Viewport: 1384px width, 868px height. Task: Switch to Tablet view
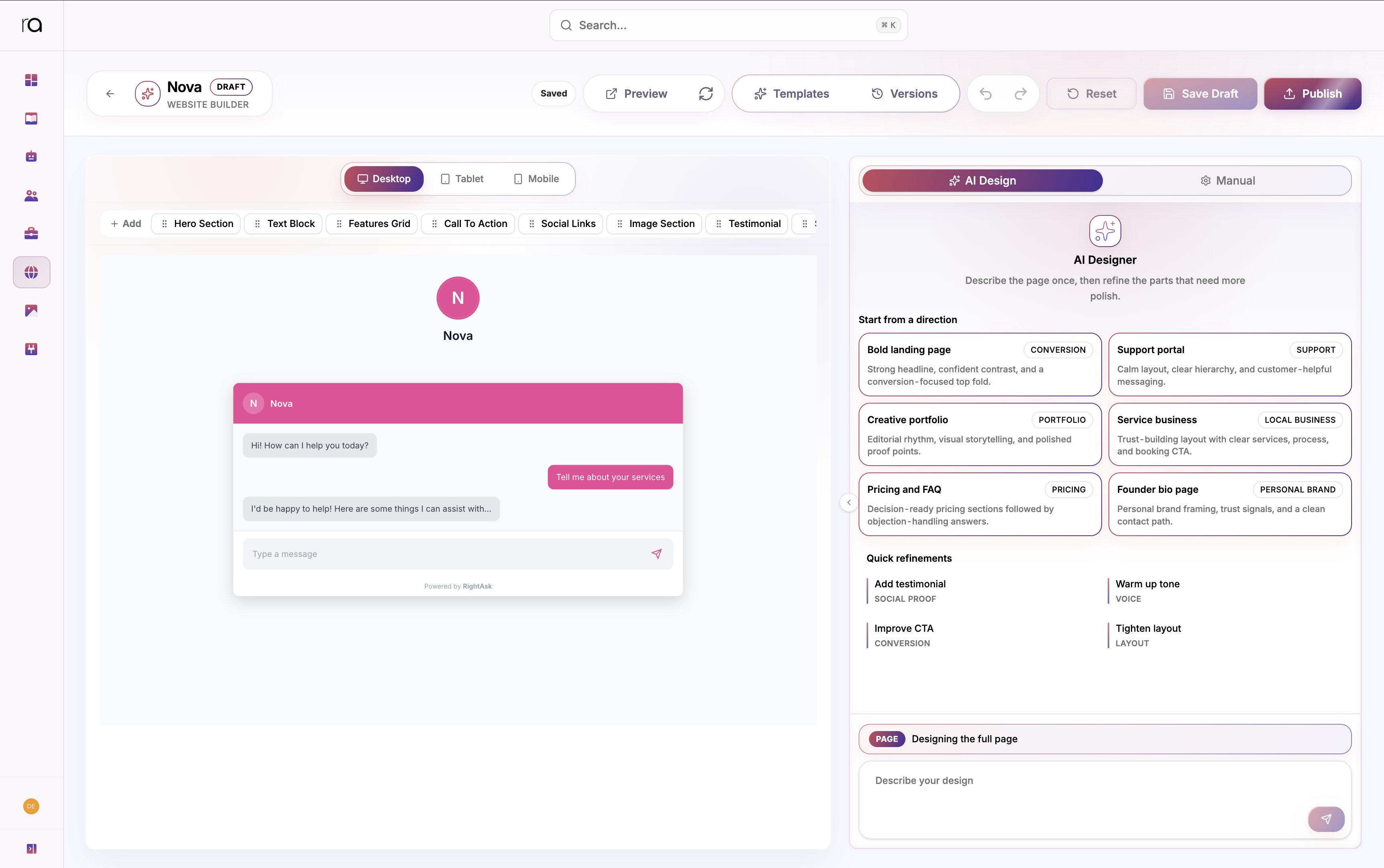462,179
